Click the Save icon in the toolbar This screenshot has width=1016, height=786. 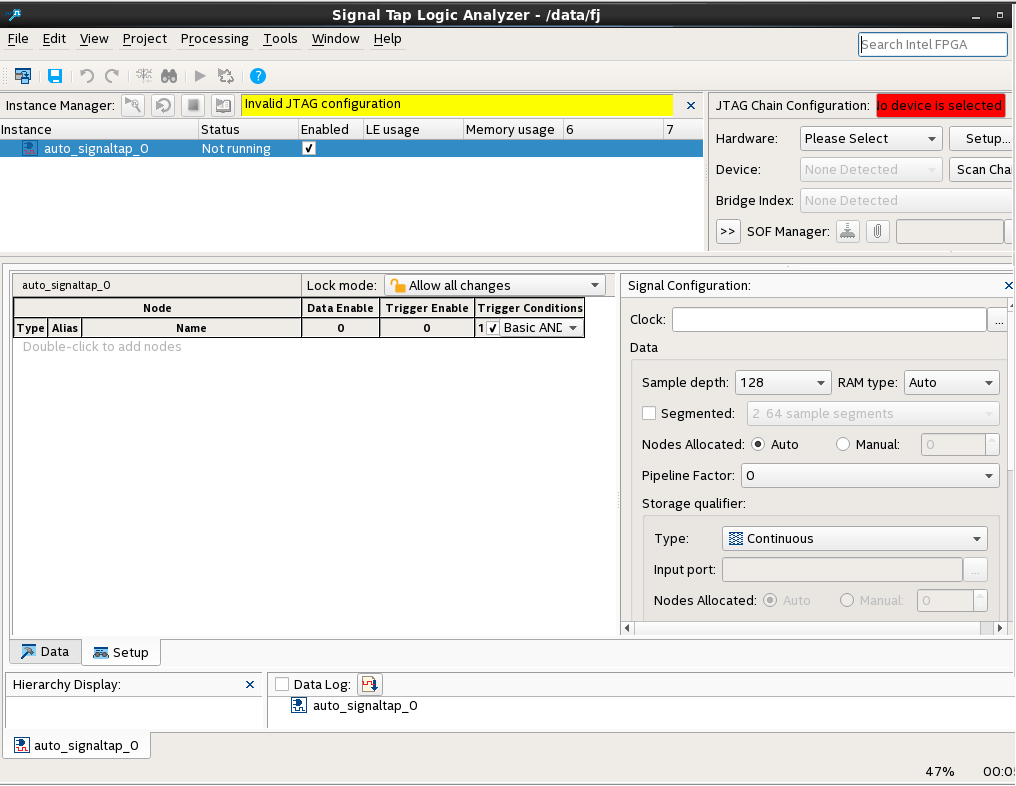point(55,76)
